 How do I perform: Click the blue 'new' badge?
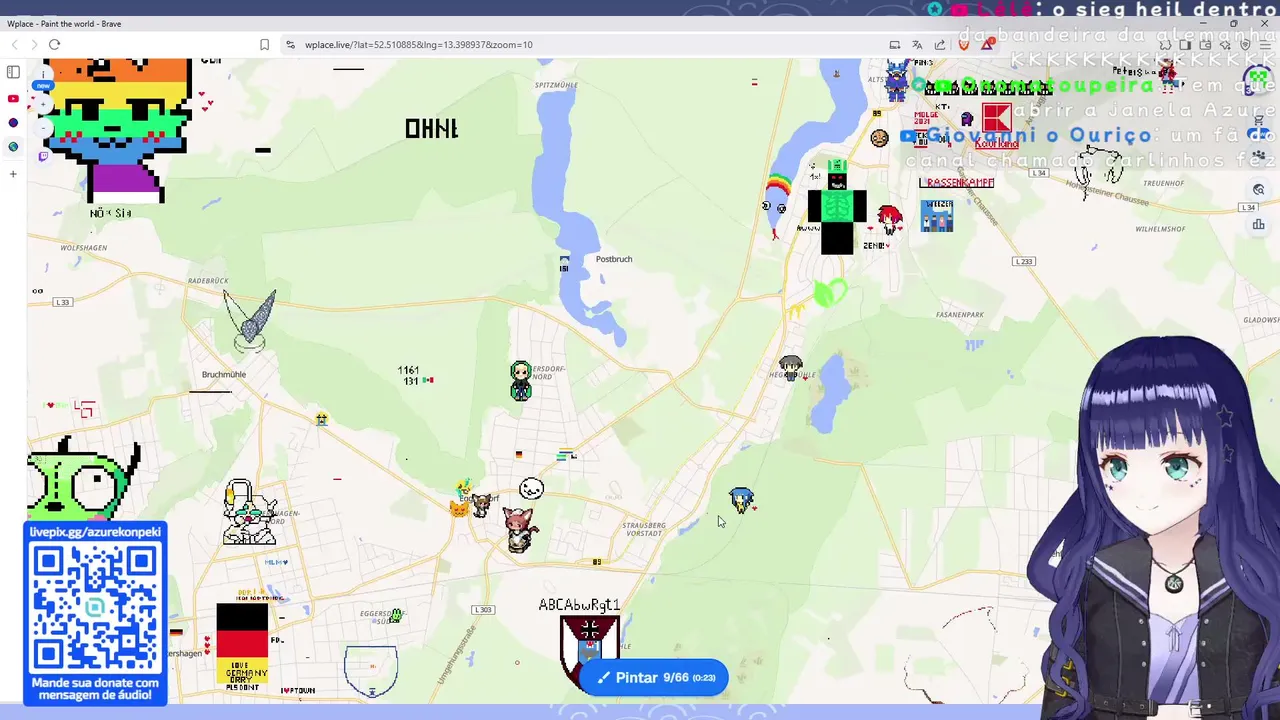click(42, 86)
